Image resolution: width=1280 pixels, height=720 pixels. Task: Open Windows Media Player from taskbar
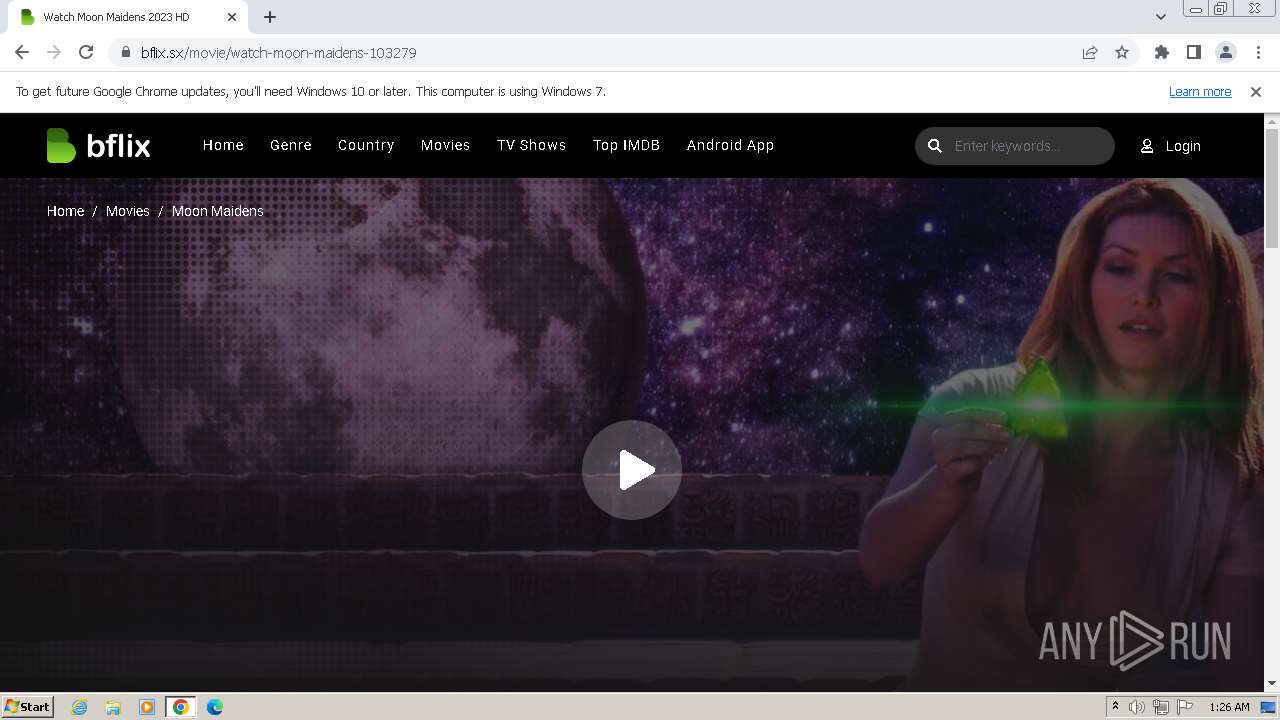(147, 707)
